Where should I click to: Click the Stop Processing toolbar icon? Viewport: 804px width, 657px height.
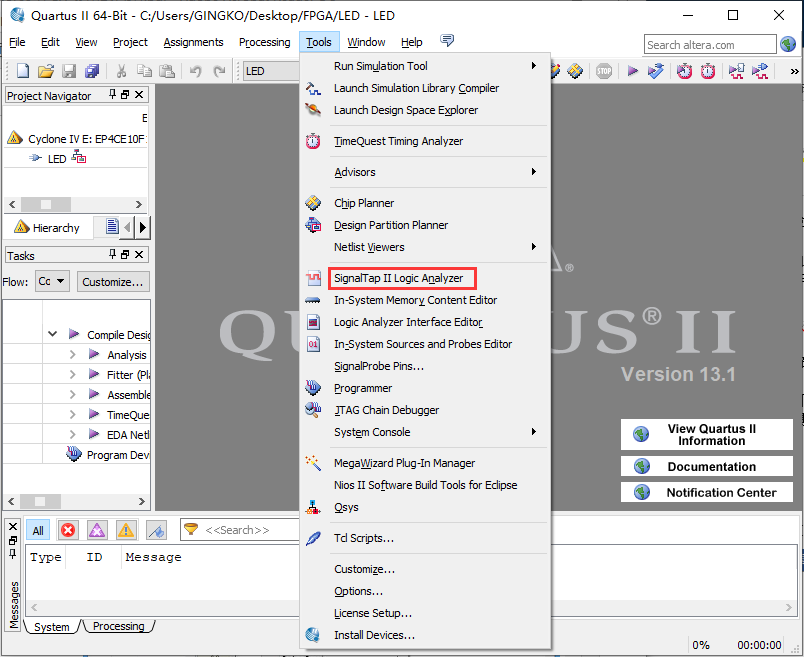[604, 71]
